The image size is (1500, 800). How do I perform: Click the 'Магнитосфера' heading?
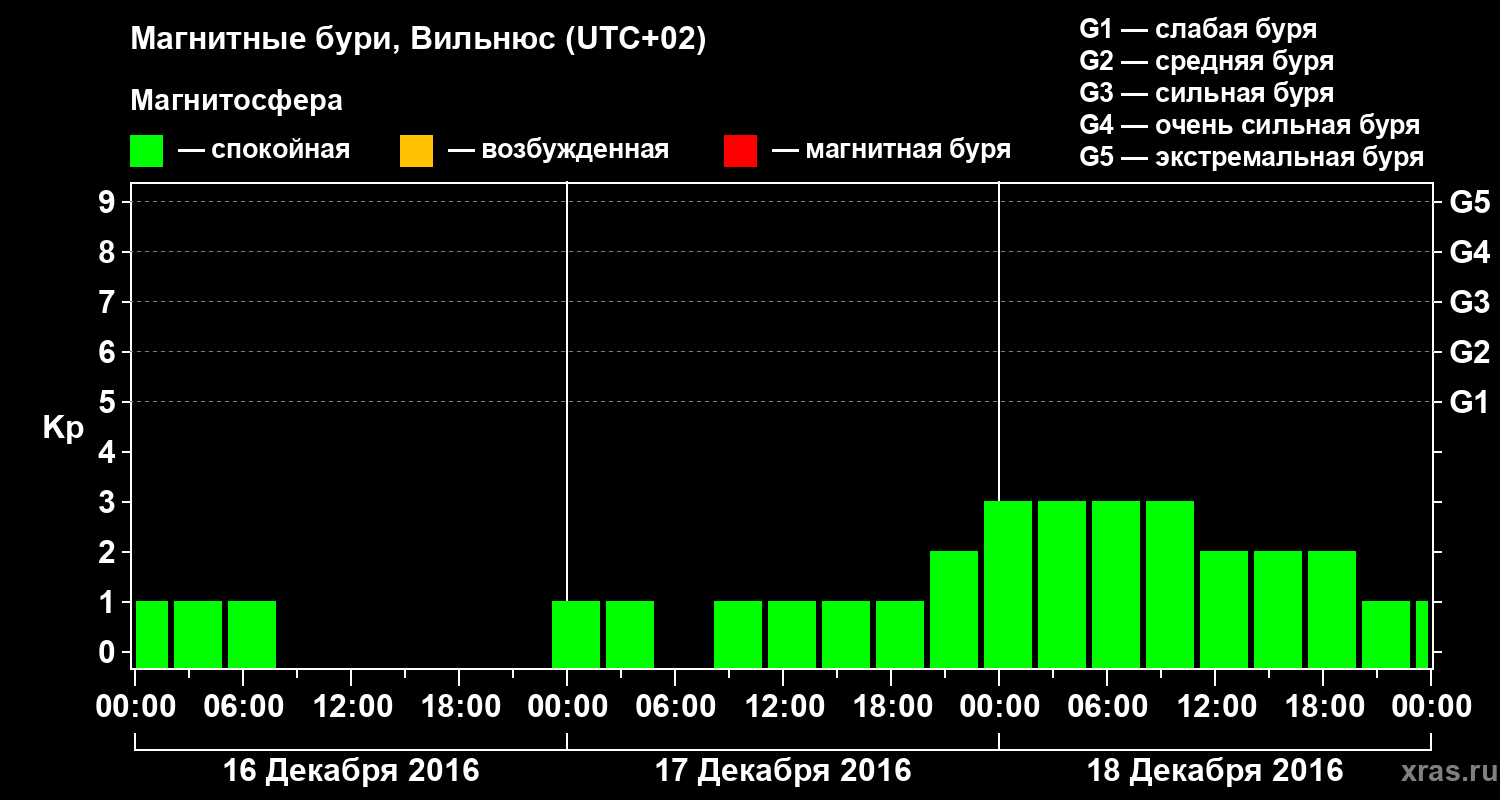tap(236, 101)
